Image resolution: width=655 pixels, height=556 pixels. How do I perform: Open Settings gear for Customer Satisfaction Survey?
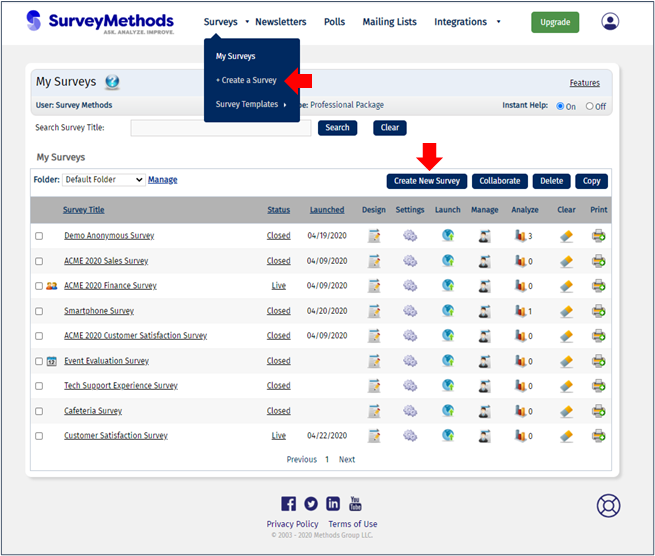point(410,436)
